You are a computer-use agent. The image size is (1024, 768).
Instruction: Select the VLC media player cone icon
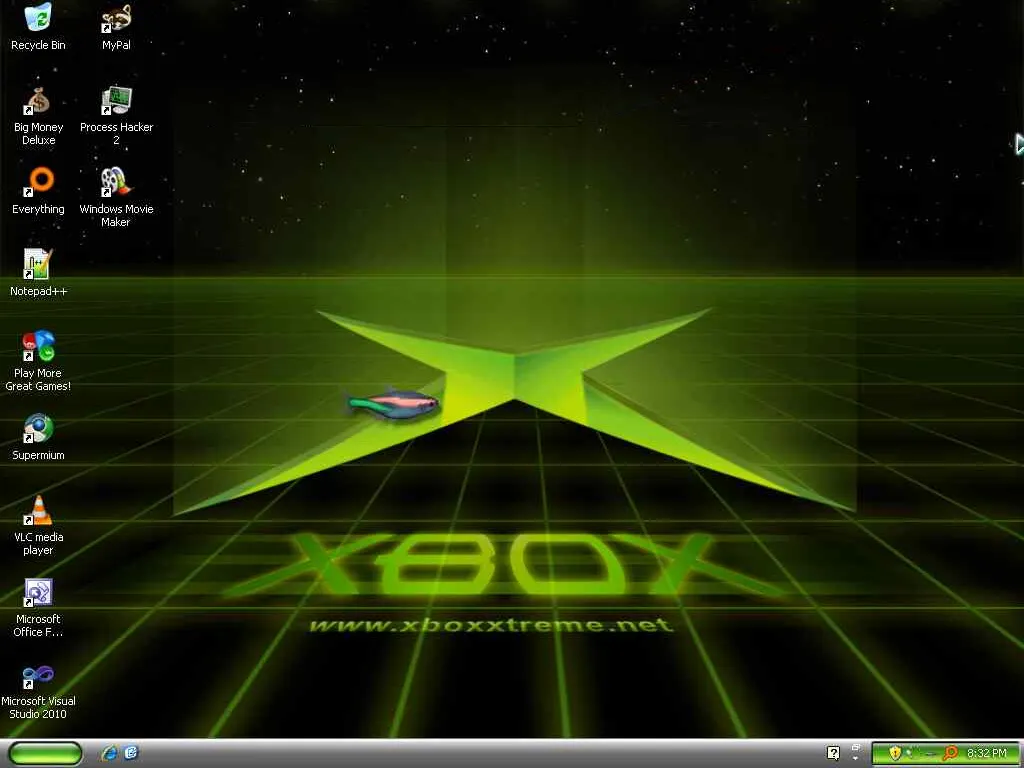click(x=38, y=526)
